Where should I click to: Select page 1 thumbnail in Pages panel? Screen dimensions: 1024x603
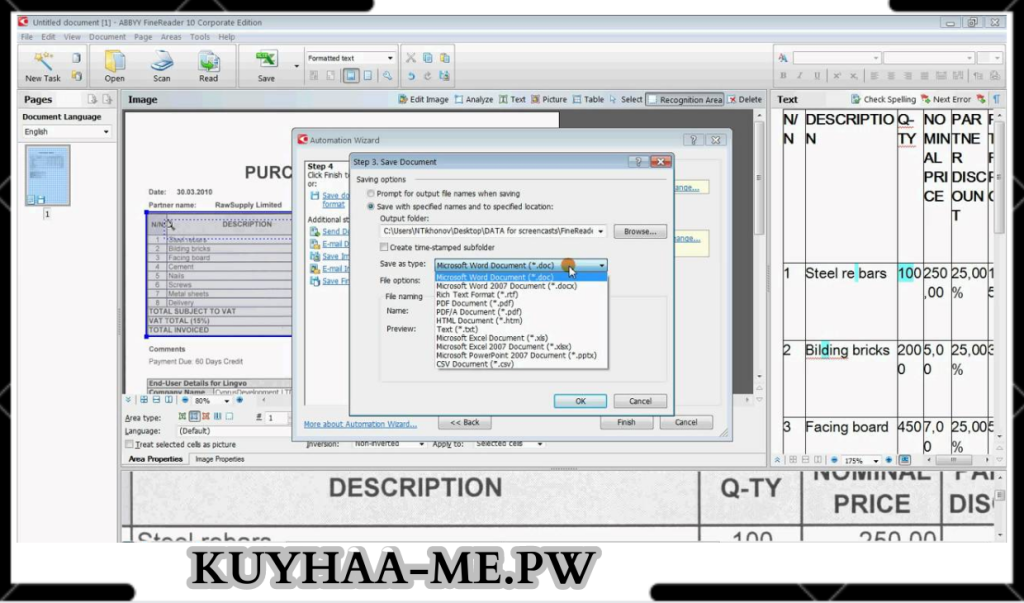pos(47,176)
